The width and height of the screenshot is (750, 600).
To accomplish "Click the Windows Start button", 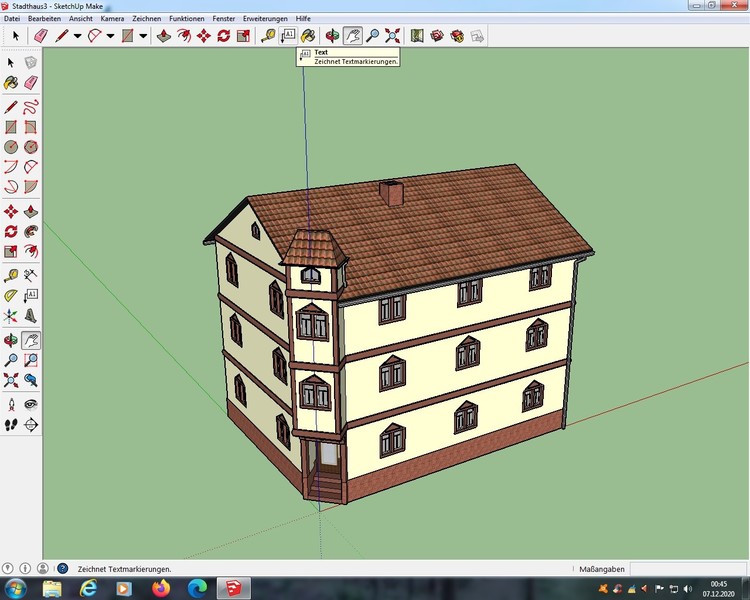I will (x=16, y=588).
